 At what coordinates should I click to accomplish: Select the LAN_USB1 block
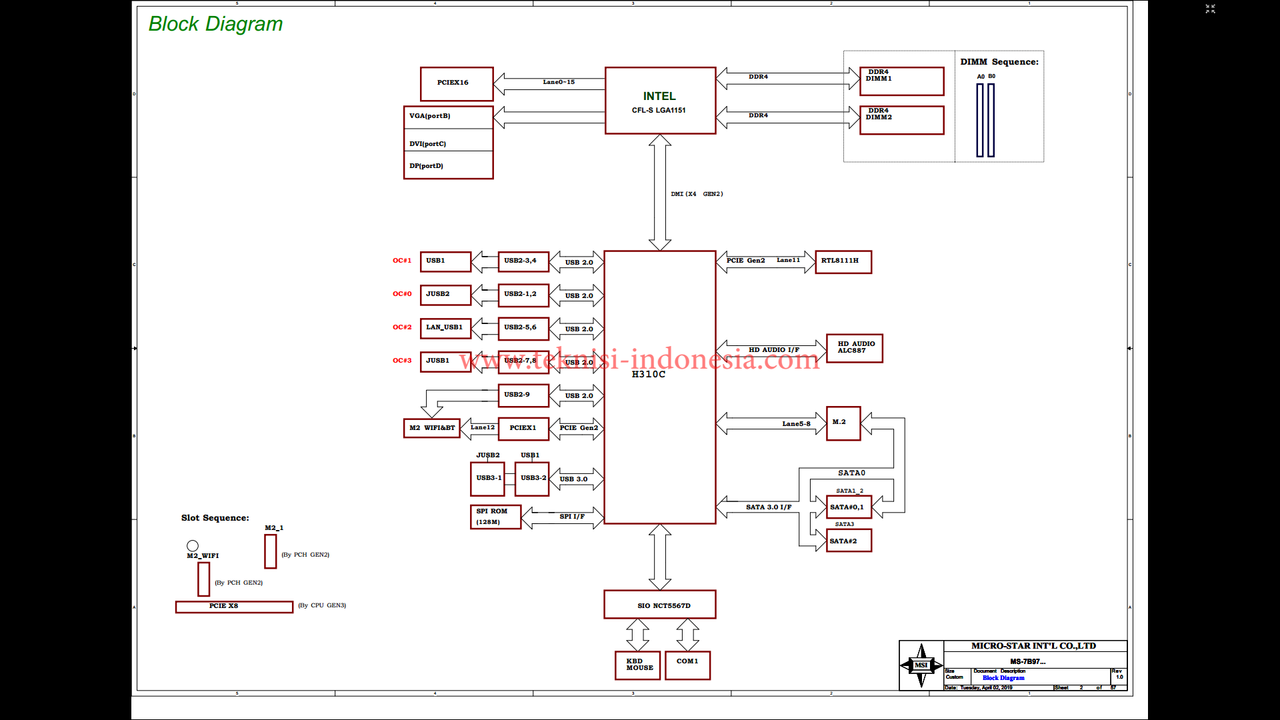pos(445,327)
